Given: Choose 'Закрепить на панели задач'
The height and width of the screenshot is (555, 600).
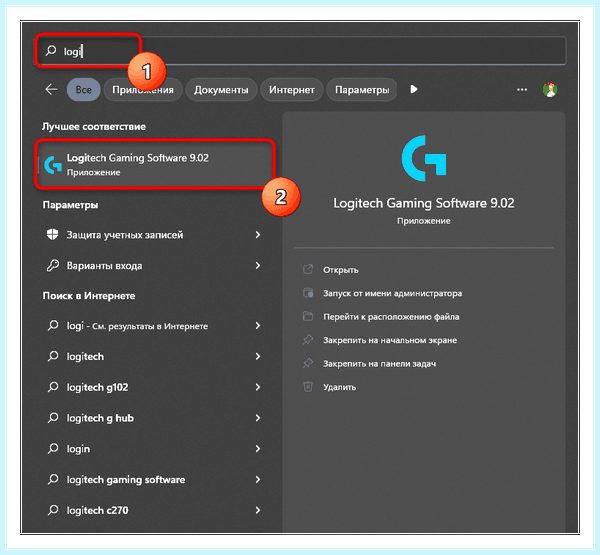Looking at the screenshot, I should (379, 364).
